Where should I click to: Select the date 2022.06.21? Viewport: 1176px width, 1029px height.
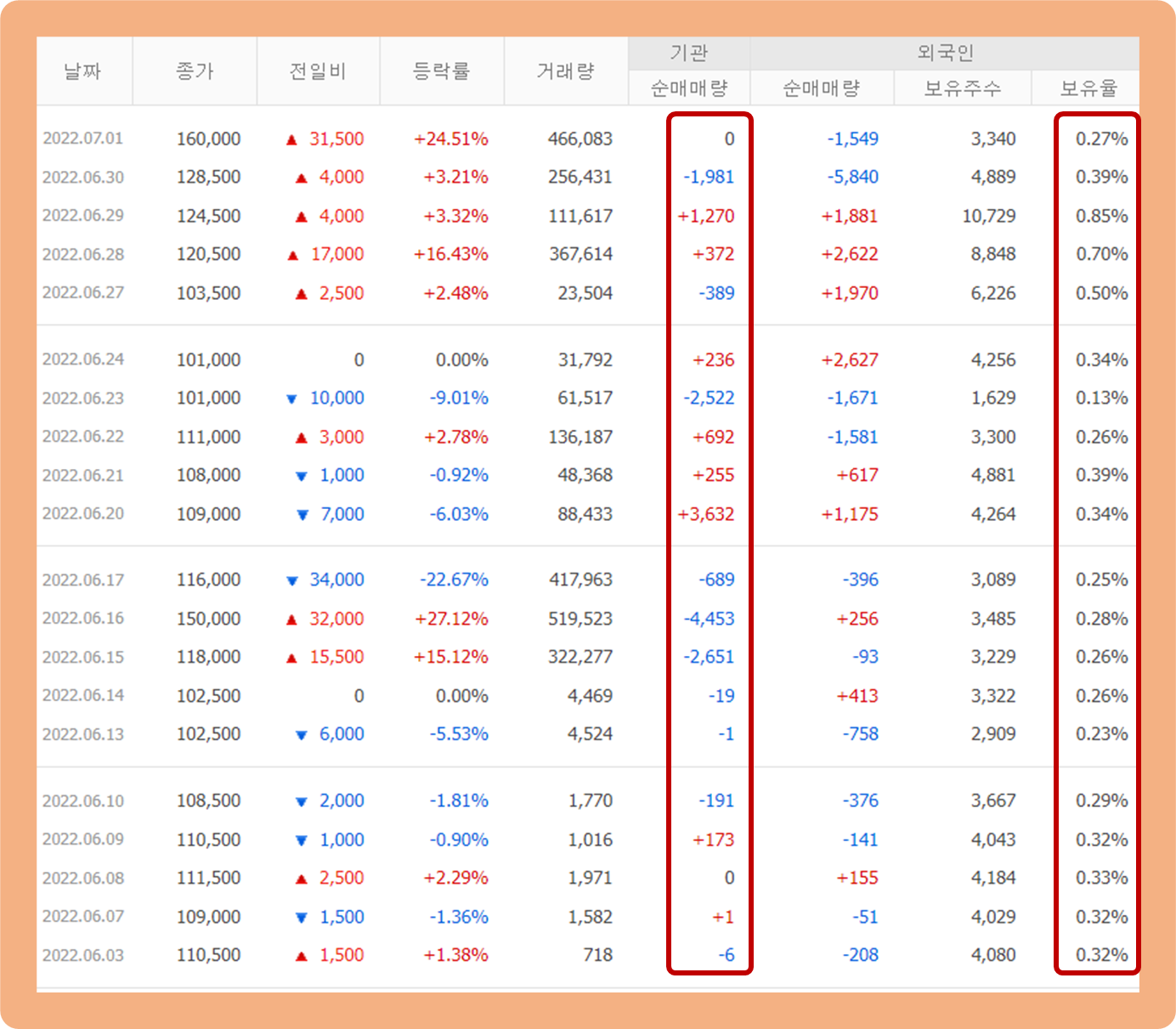coord(83,475)
